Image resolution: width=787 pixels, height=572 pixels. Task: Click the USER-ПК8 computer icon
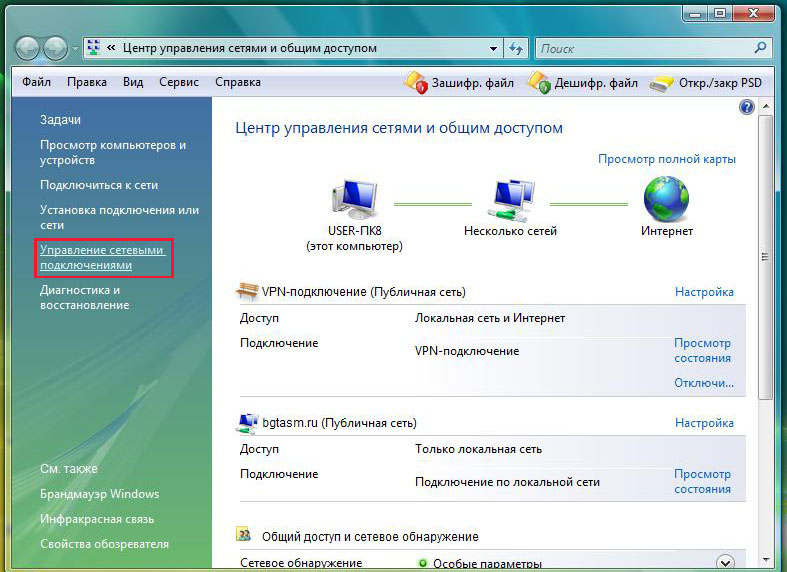pyautogui.click(x=354, y=199)
